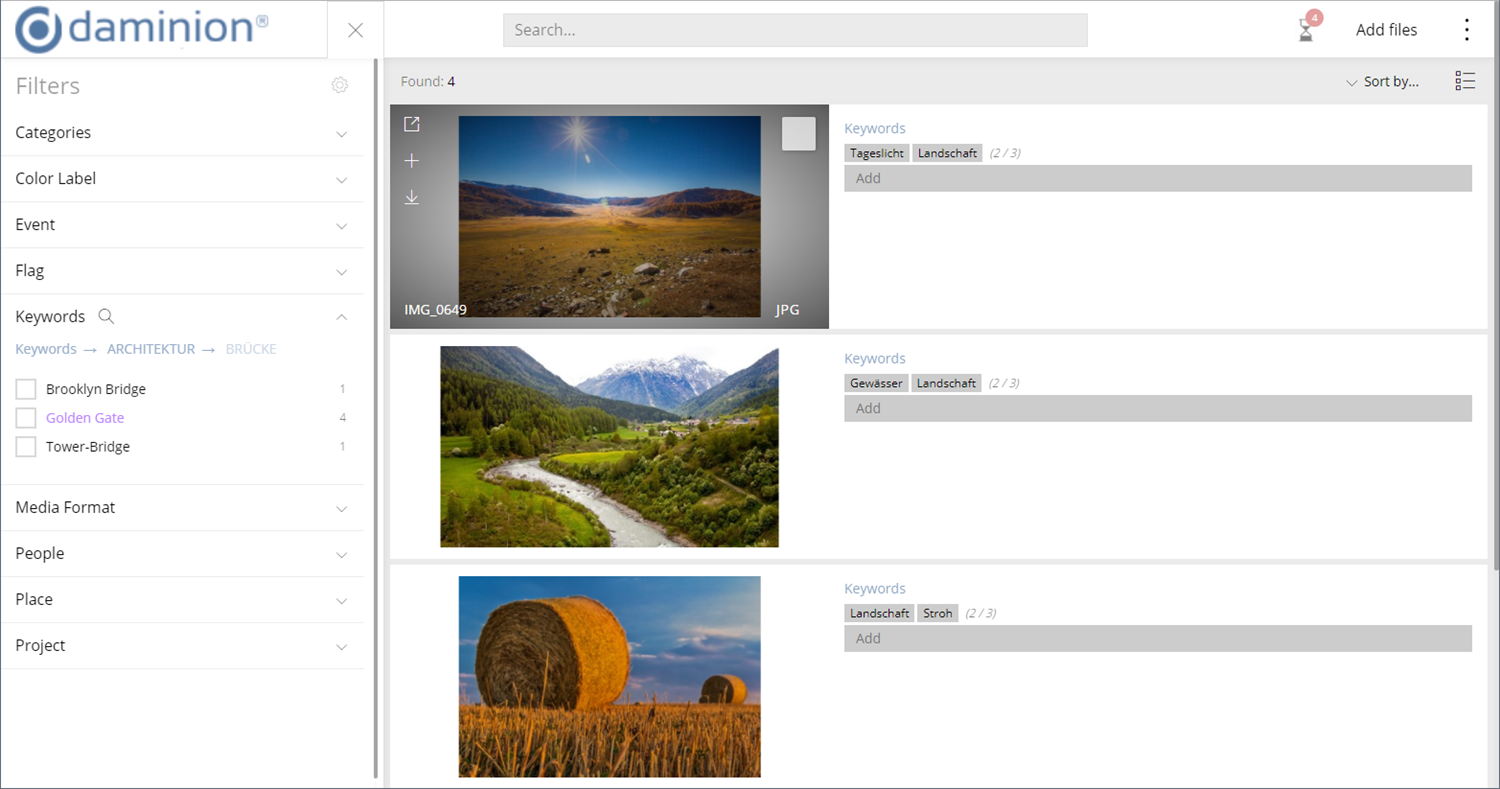Click the plus icon on IMG_0649 thumbnail
This screenshot has height=789, width=1500.
tap(412, 161)
